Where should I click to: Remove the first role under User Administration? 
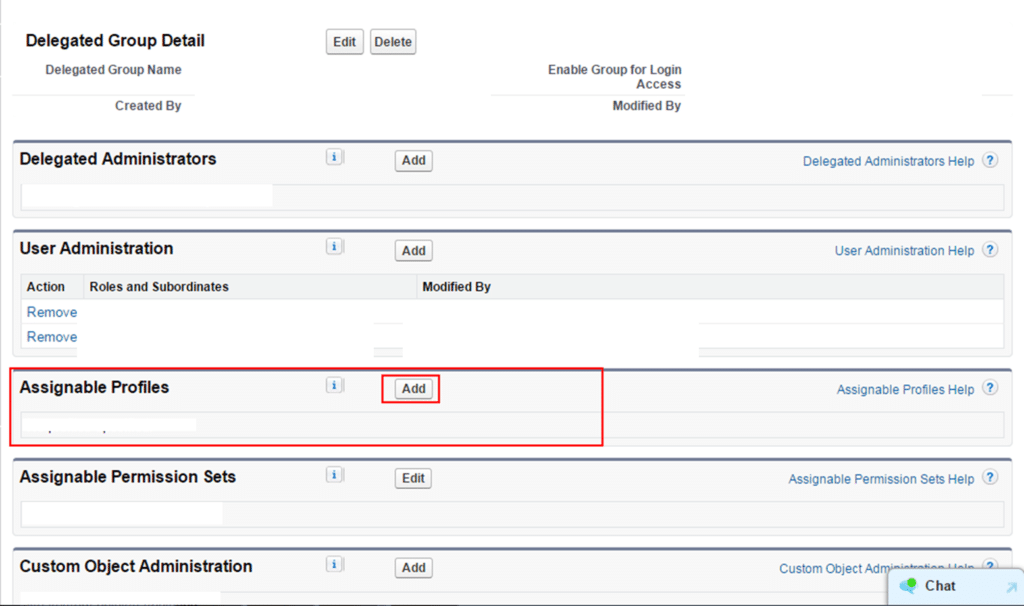52,312
